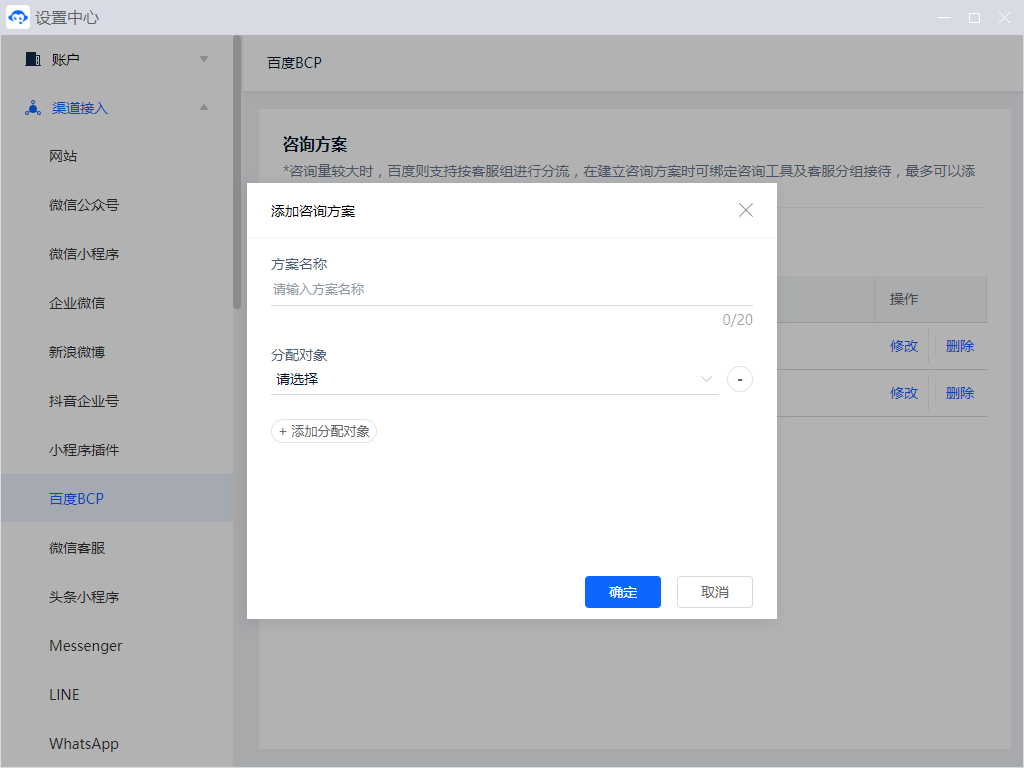Open WhatsApp channel settings
This screenshot has height=768, width=1024.
coord(84,744)
